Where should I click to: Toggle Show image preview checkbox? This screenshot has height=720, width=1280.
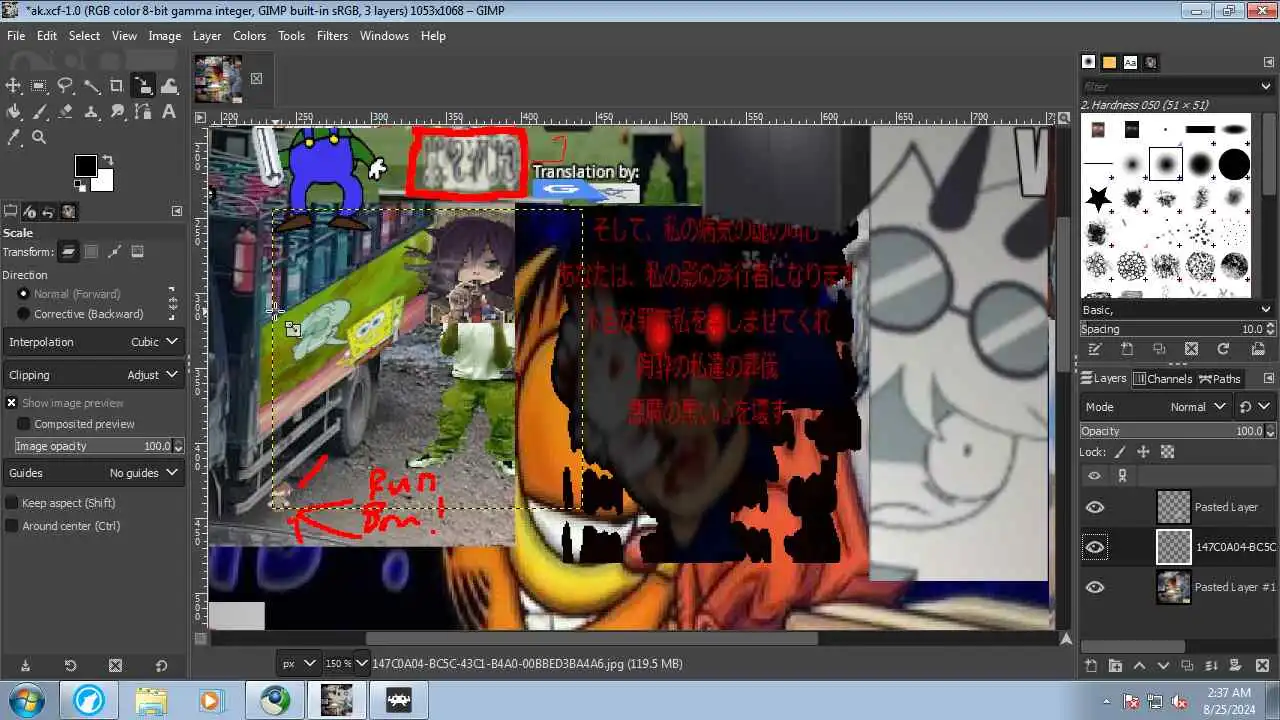point(12,403)
